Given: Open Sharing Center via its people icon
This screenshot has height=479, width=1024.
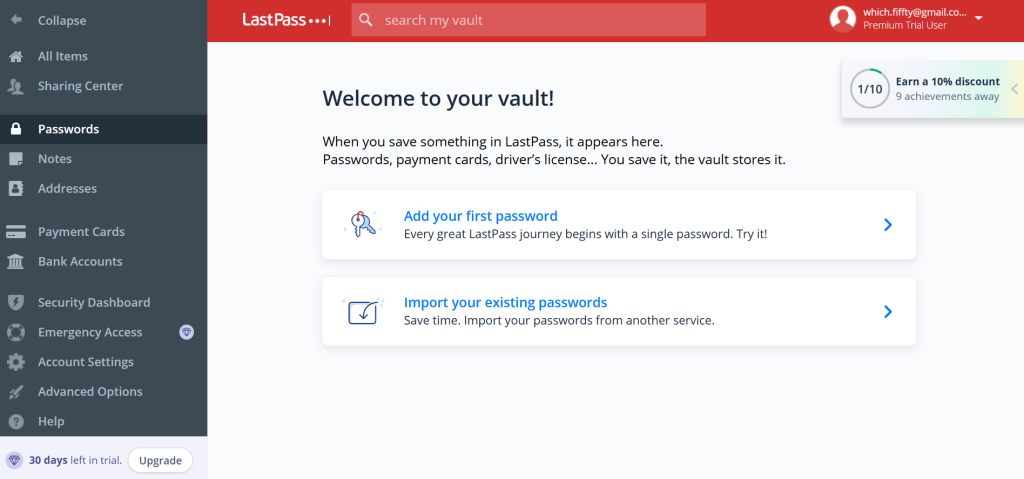Looking at the screenshot, I should [x=16, y=87].
